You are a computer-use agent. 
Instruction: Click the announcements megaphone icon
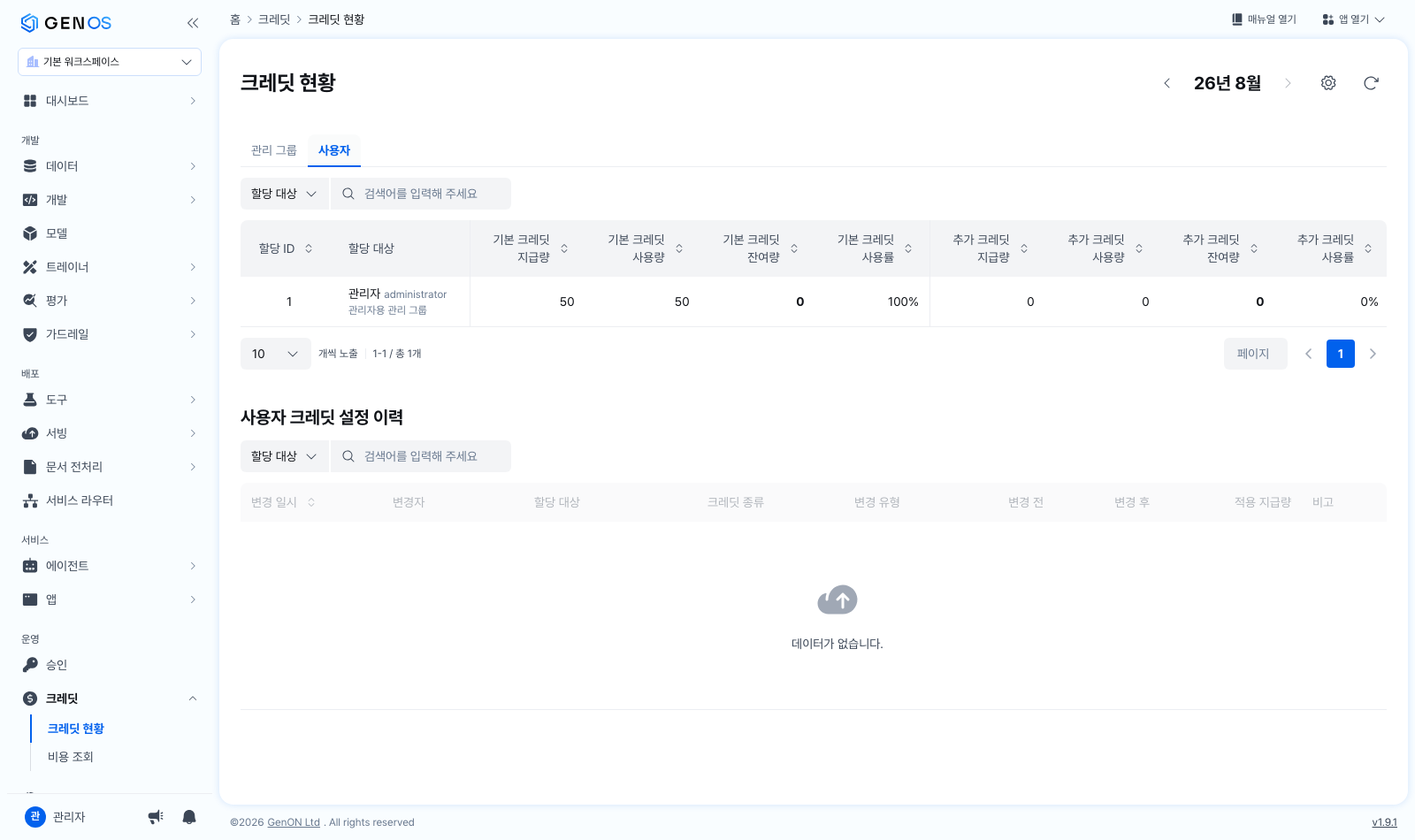tap(156, 817)
